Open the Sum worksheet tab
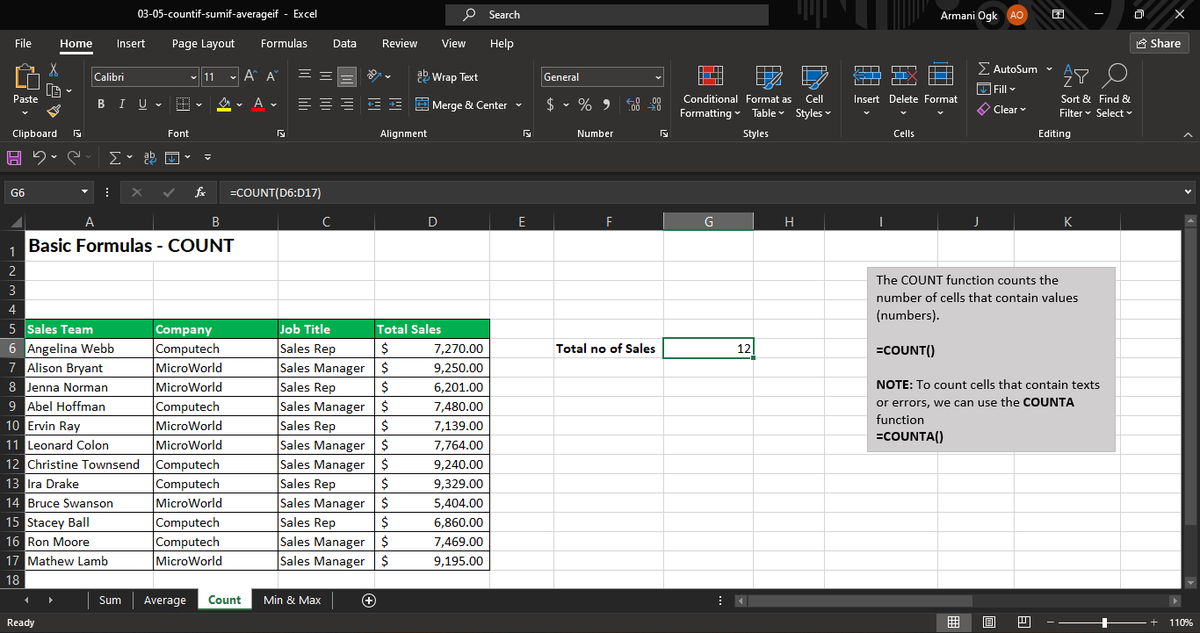The width and height of the screenshot is (1200, 633). (110, 600)
